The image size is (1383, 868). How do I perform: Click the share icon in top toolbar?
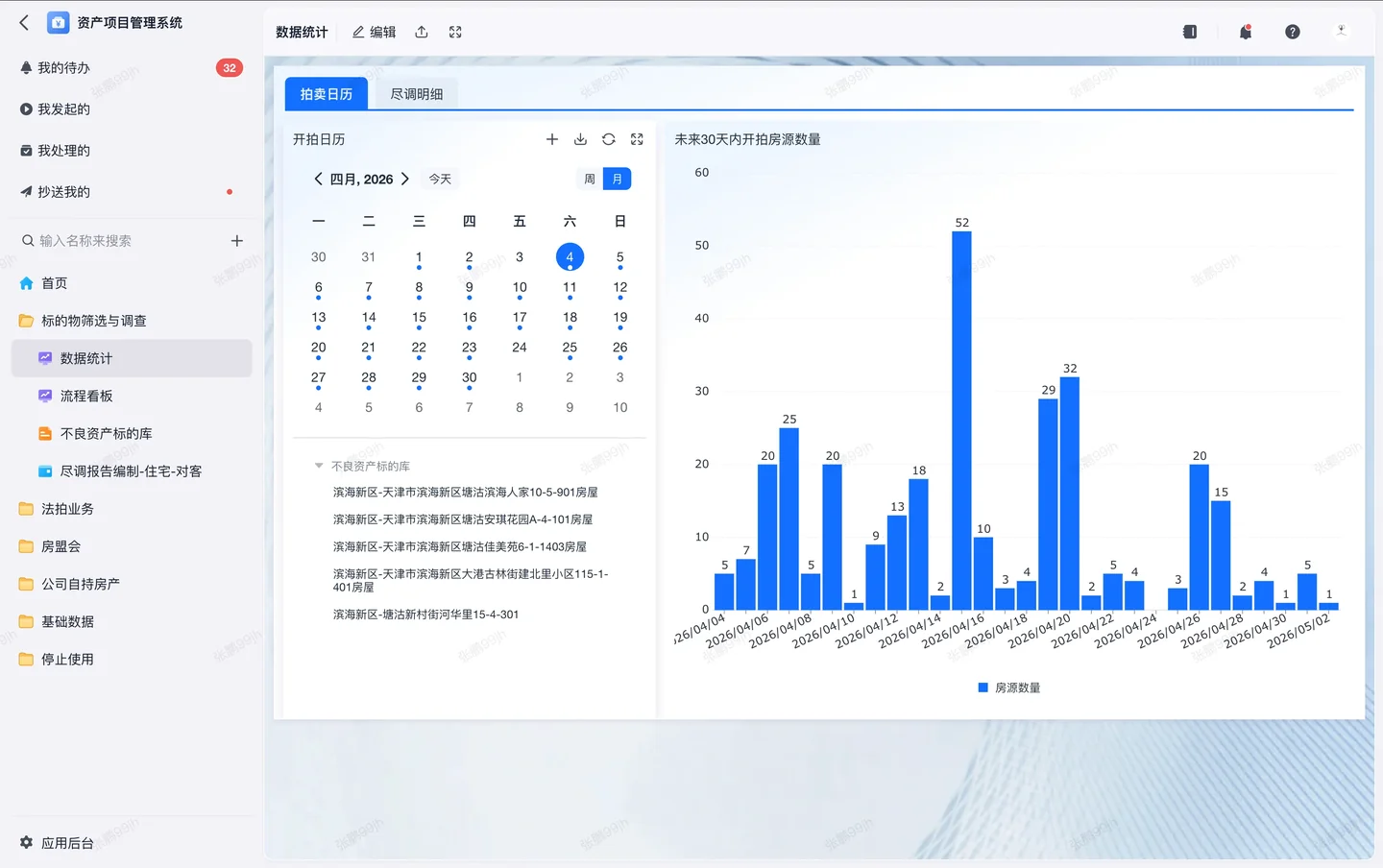(x=422, y=32)
